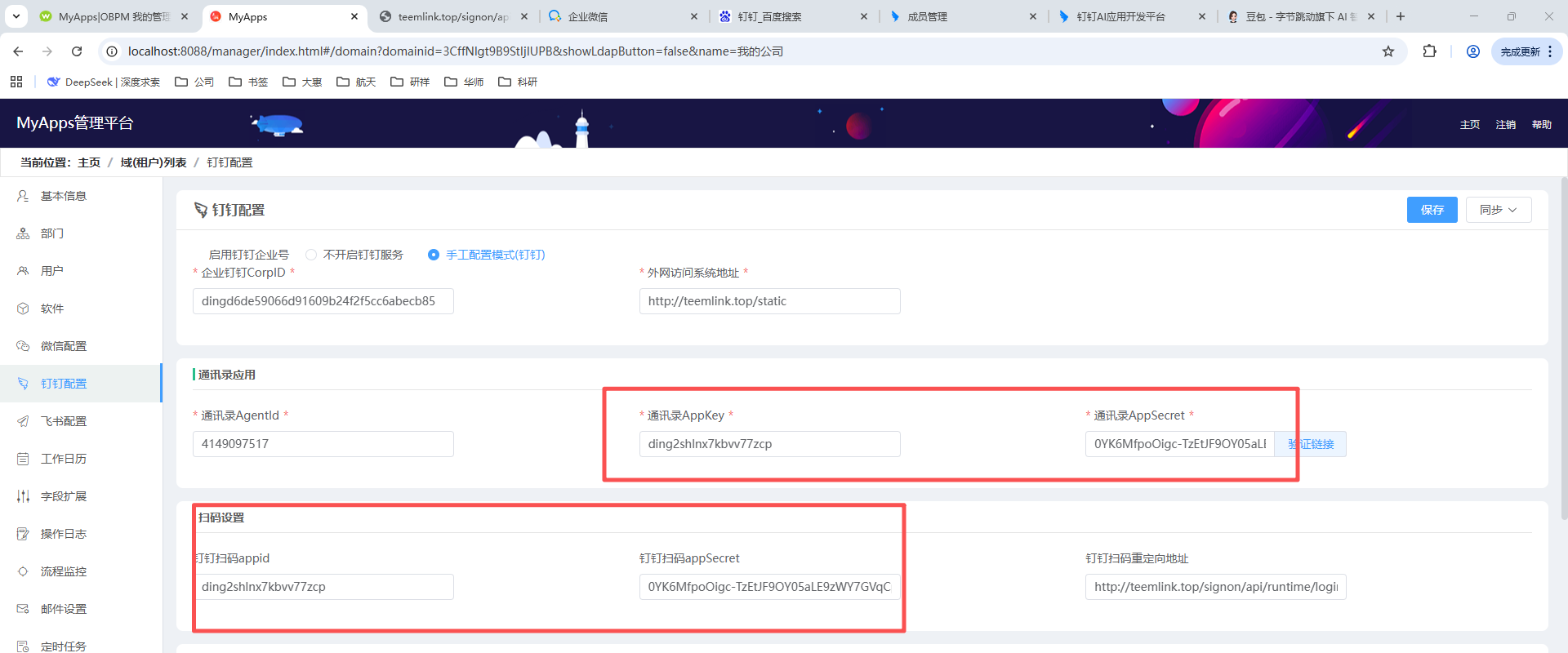Click 主页 link in the top-right header
This screenshot has width=1568, height=653.
[1470, 124]
